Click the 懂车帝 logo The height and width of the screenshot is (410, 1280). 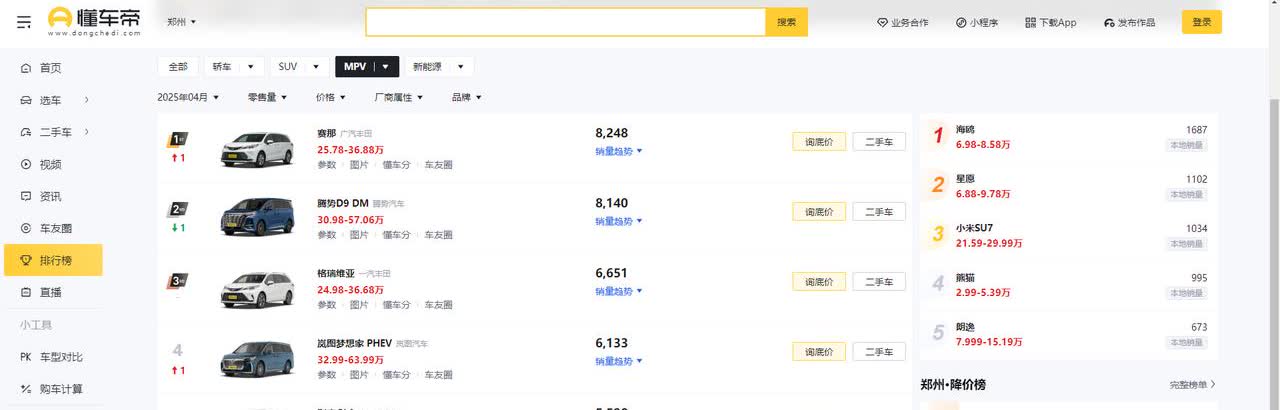[x=94, y=21]
